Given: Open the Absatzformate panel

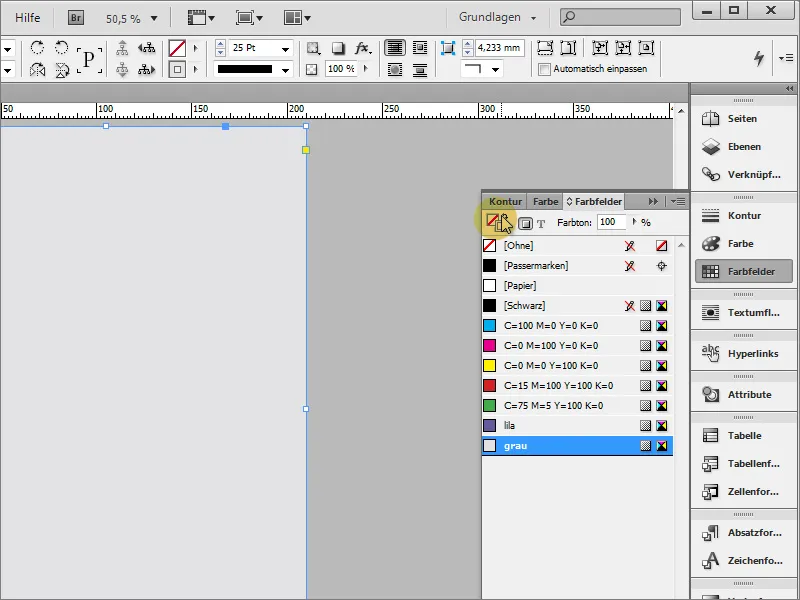Looking at the screenshot, I should (x=743, y=533).
